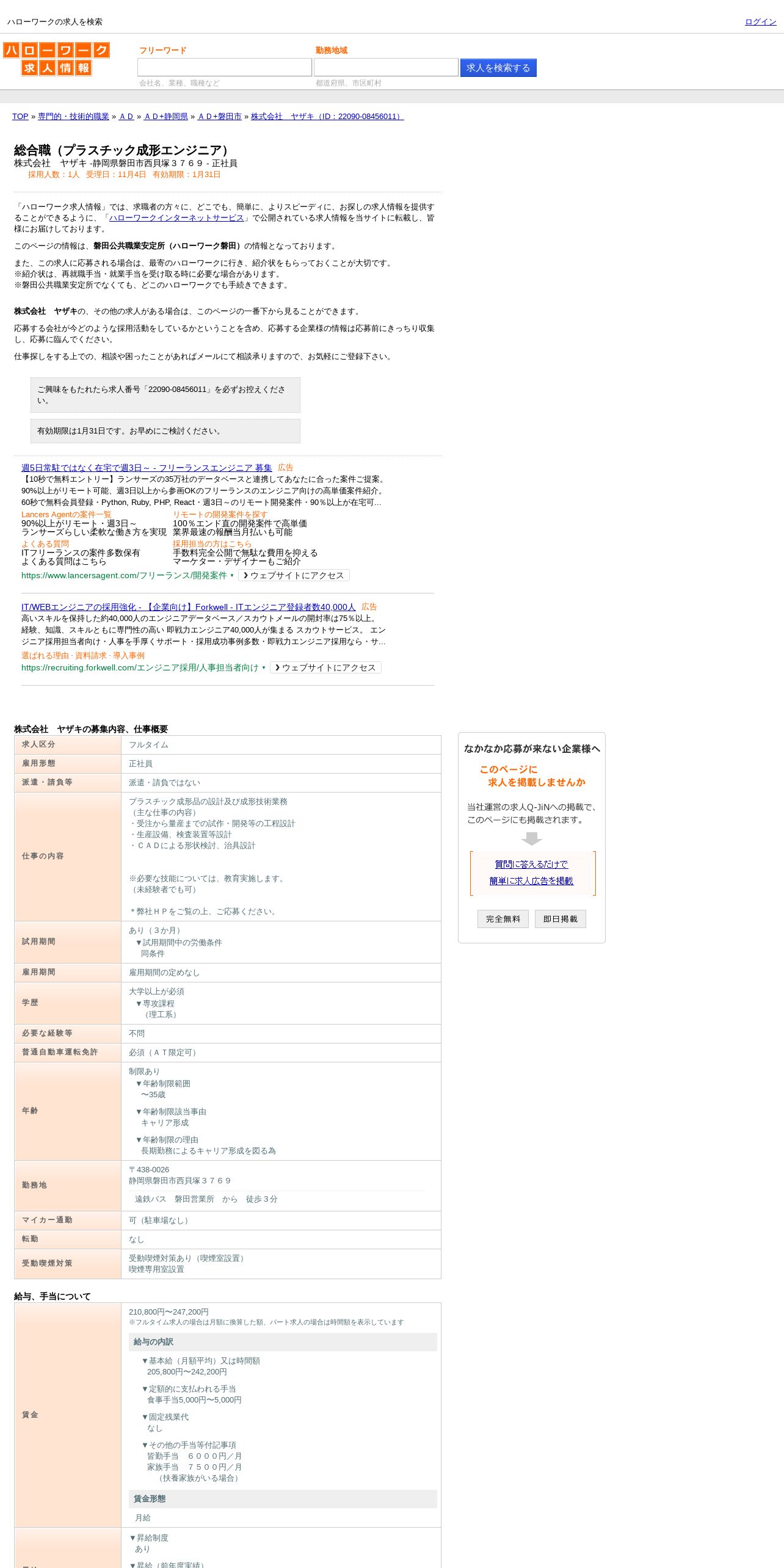The width and height of the screenshot is (784, 1568).
Task: Click the 簡単に求人広告を掲載 link
Action: tap(531, 881)
